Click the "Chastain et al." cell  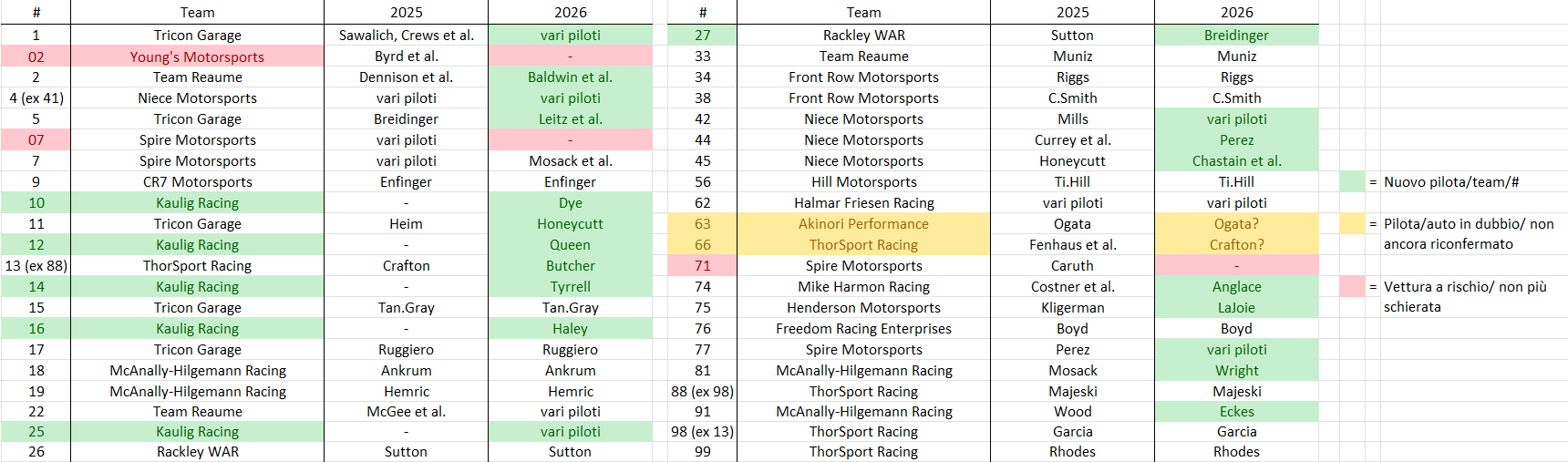coord(1236,161)
